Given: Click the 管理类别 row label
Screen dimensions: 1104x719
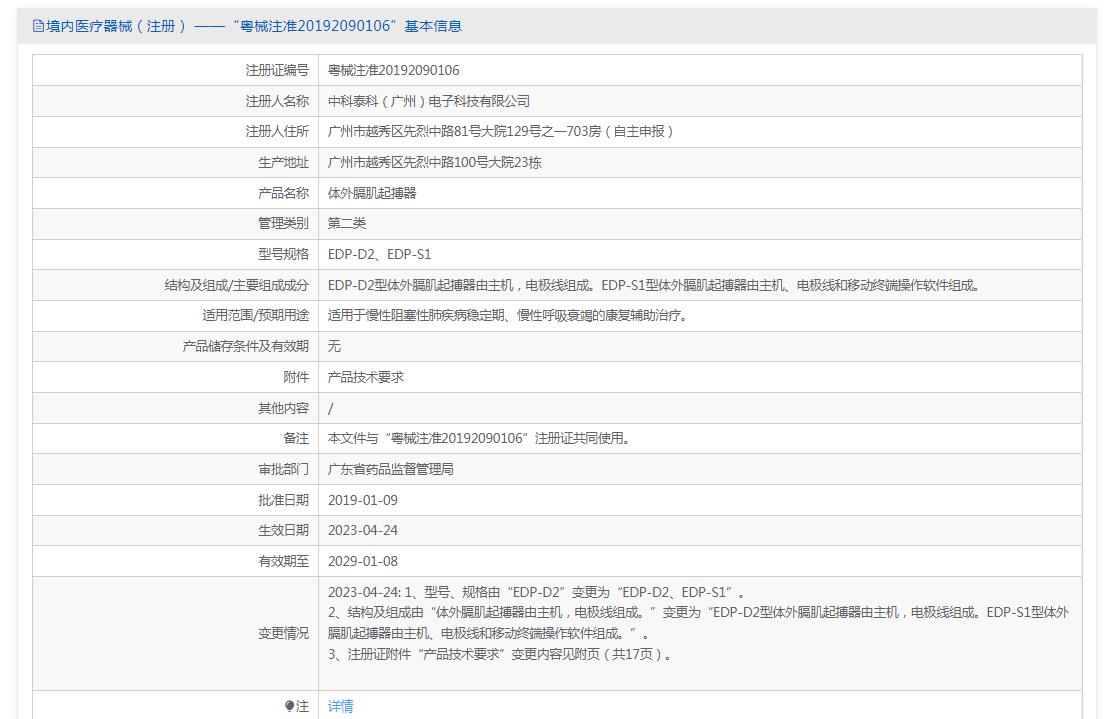Looking at the screenshot, I should [x=283, y=223].
